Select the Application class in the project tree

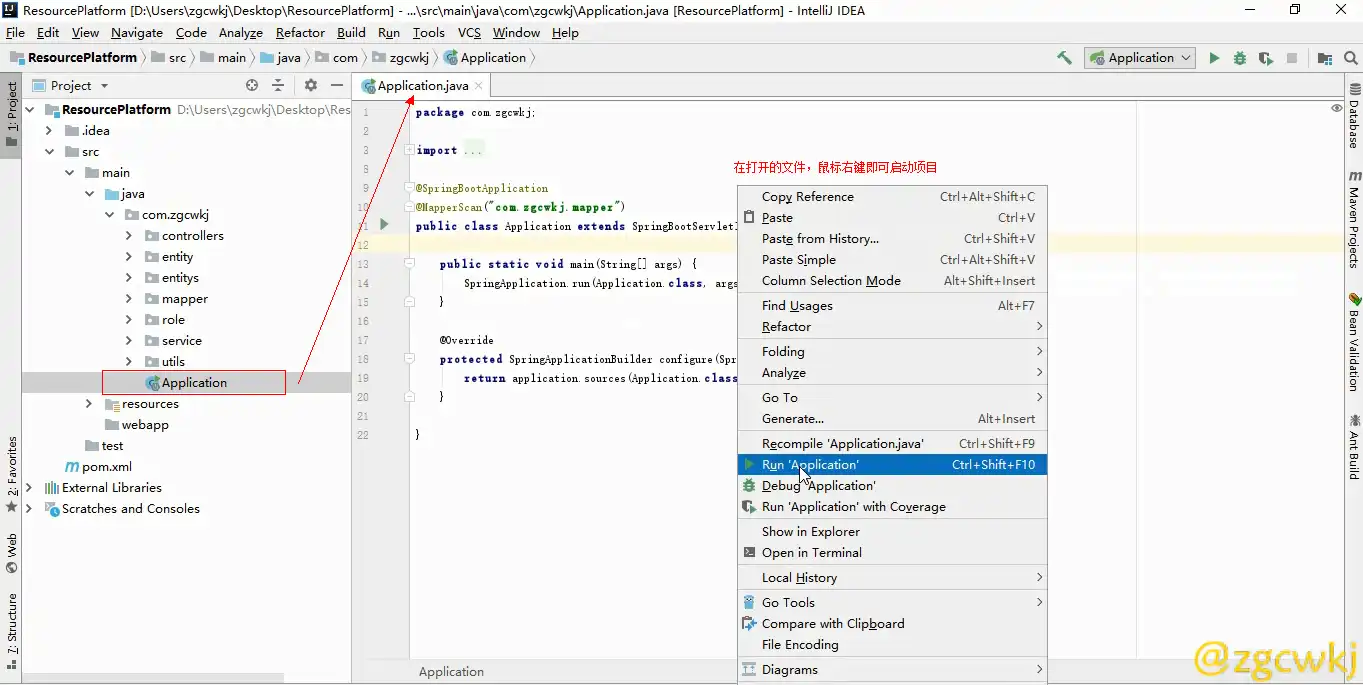point(187,383)
